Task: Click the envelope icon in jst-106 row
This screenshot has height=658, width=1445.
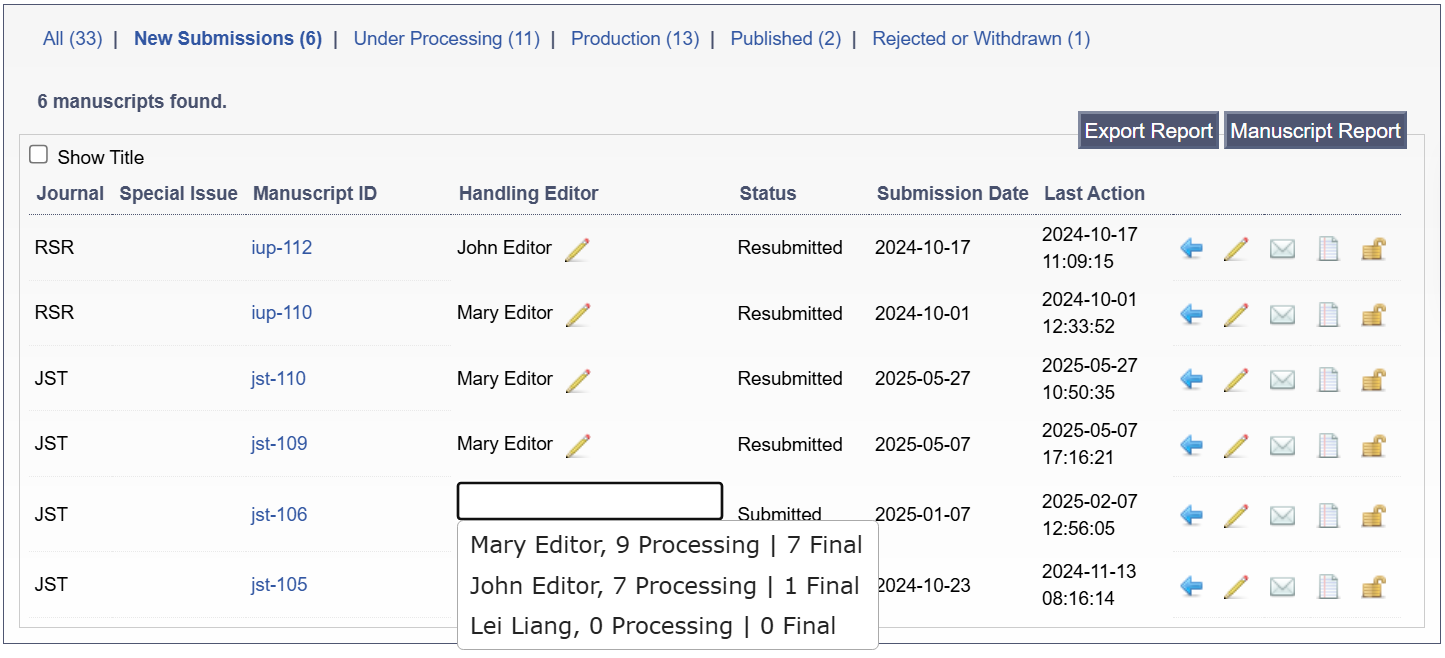Action: [1282, 516]
